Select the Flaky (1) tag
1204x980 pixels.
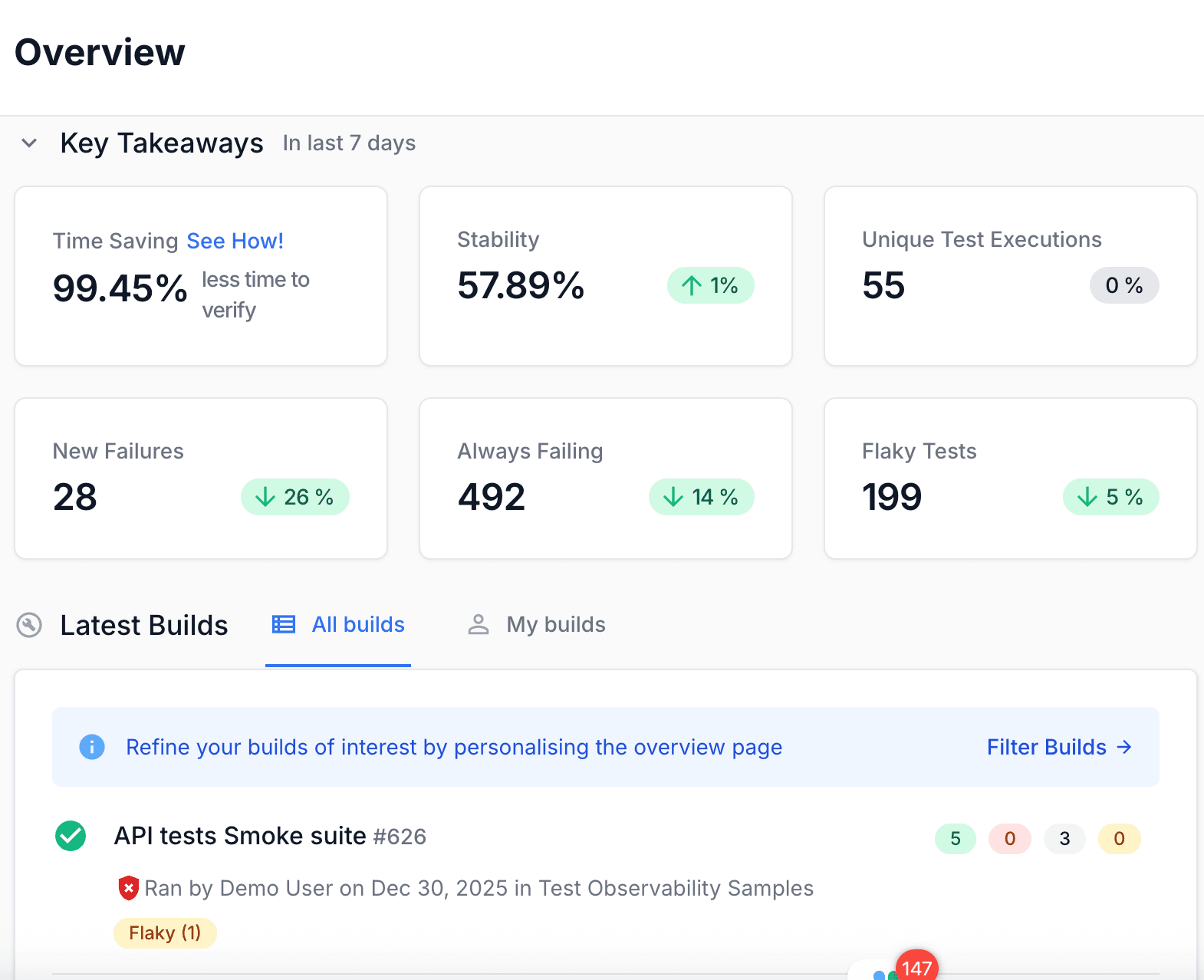pos(165,933)
